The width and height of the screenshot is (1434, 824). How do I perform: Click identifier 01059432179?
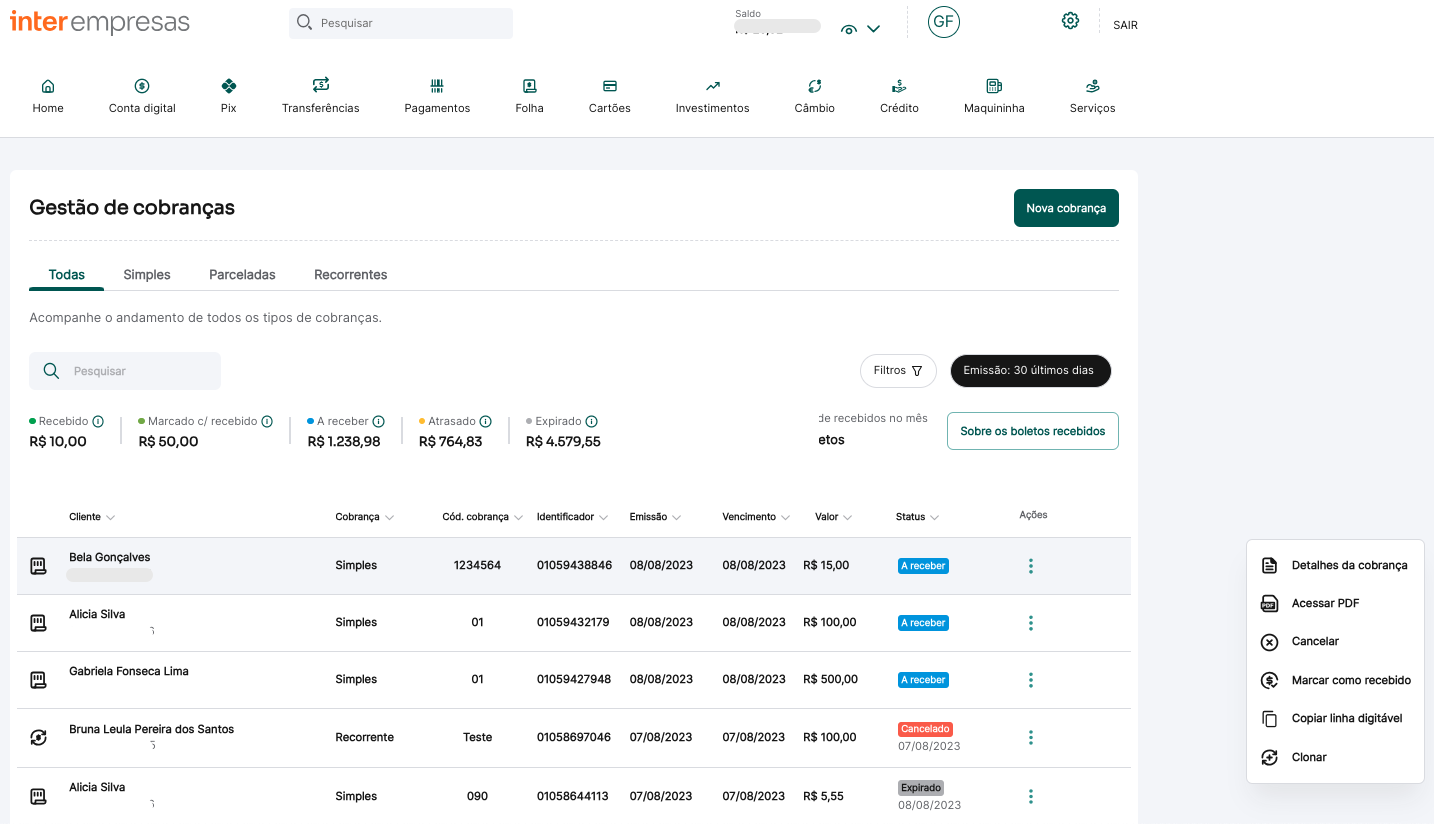[574, 622]
